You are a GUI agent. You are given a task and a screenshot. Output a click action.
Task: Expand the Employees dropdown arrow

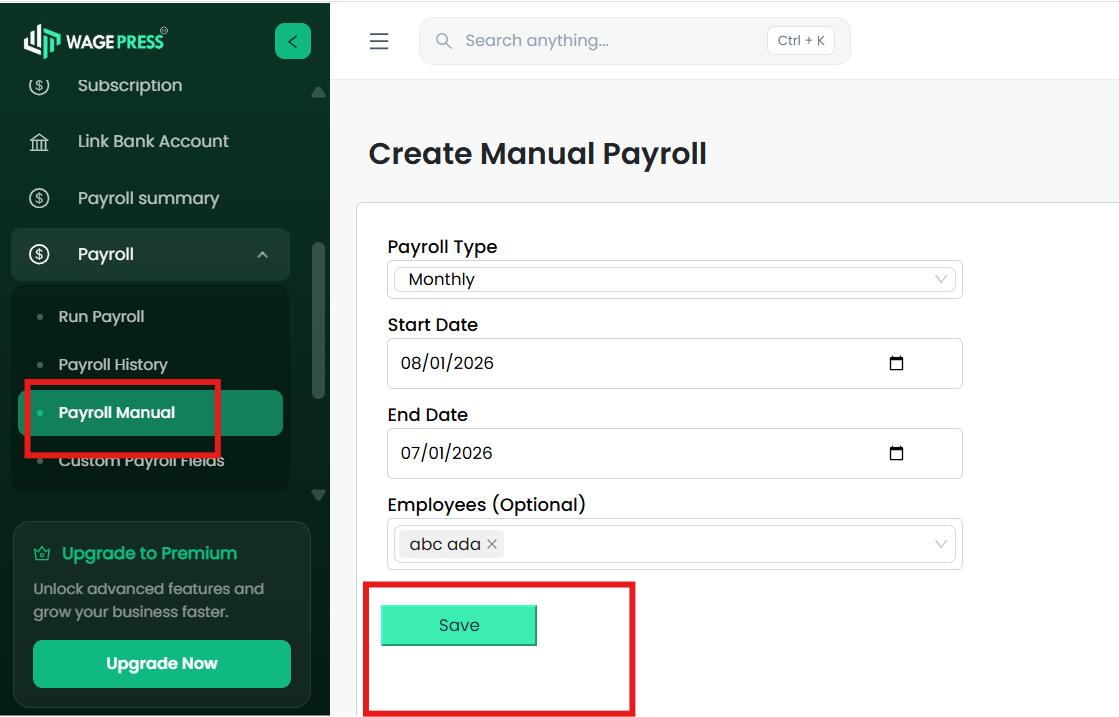click(941, 544)
